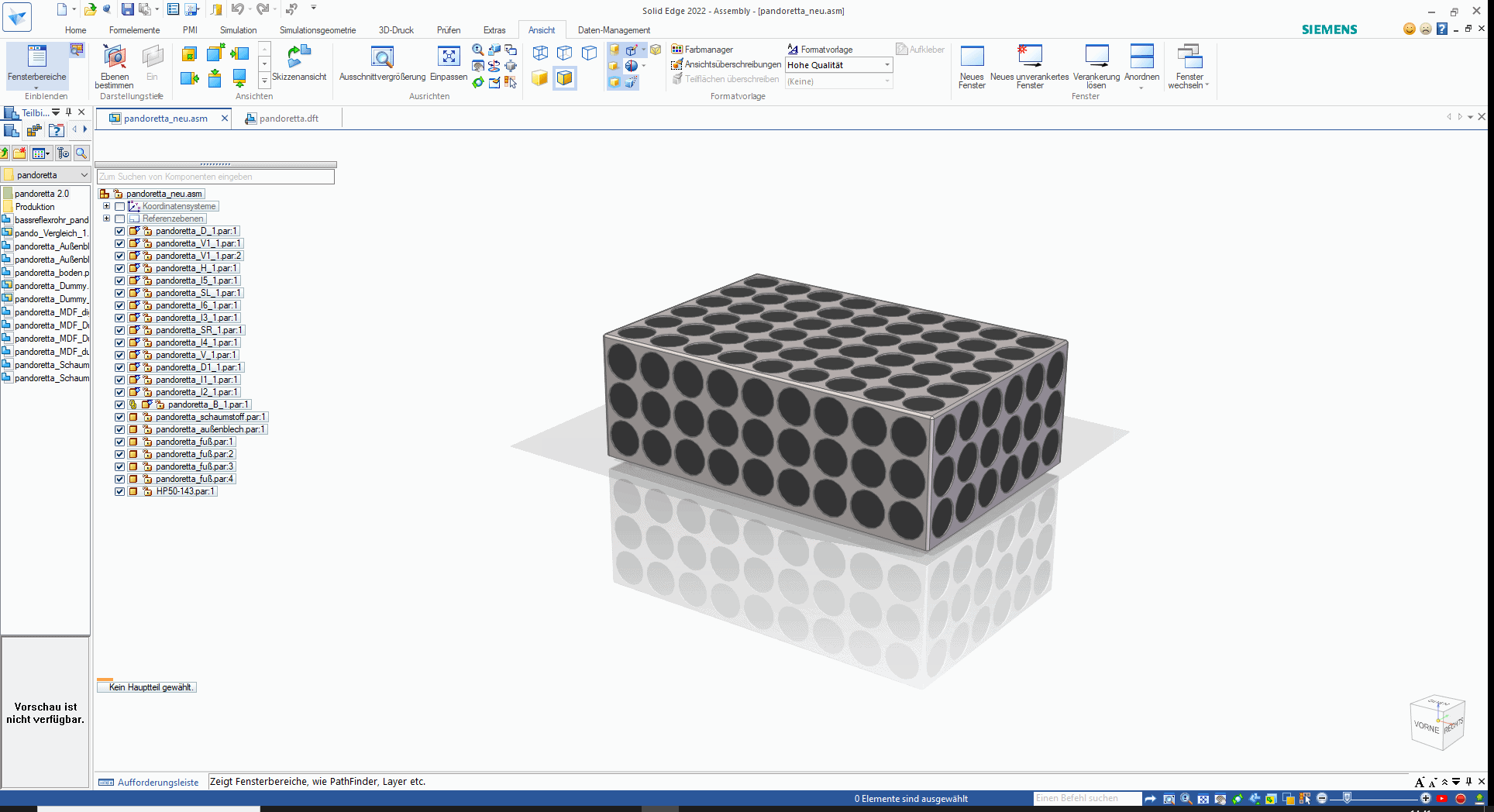Viewport: 1494px width, 812px height.
Task: Click the Neues Fenster icon
Action: (x=972, y=66)
